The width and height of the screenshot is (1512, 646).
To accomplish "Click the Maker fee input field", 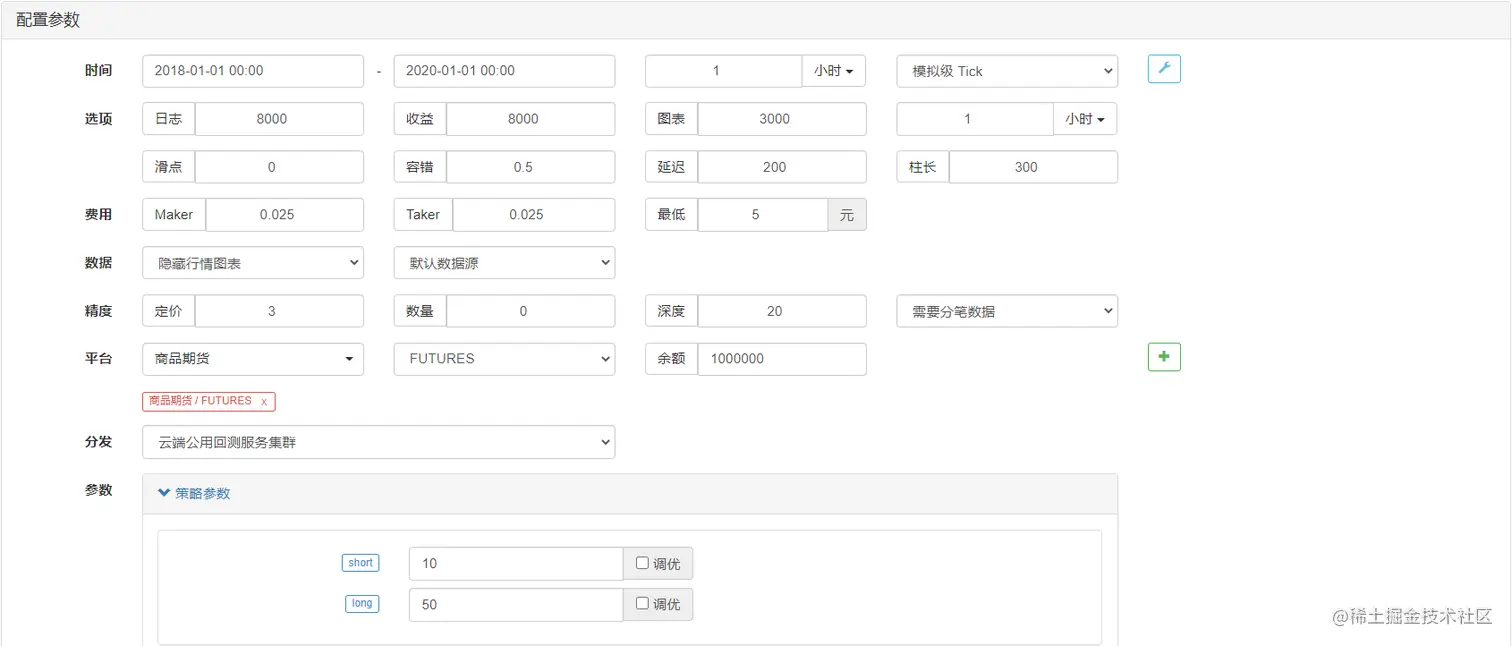I will [x=285, y=215].
